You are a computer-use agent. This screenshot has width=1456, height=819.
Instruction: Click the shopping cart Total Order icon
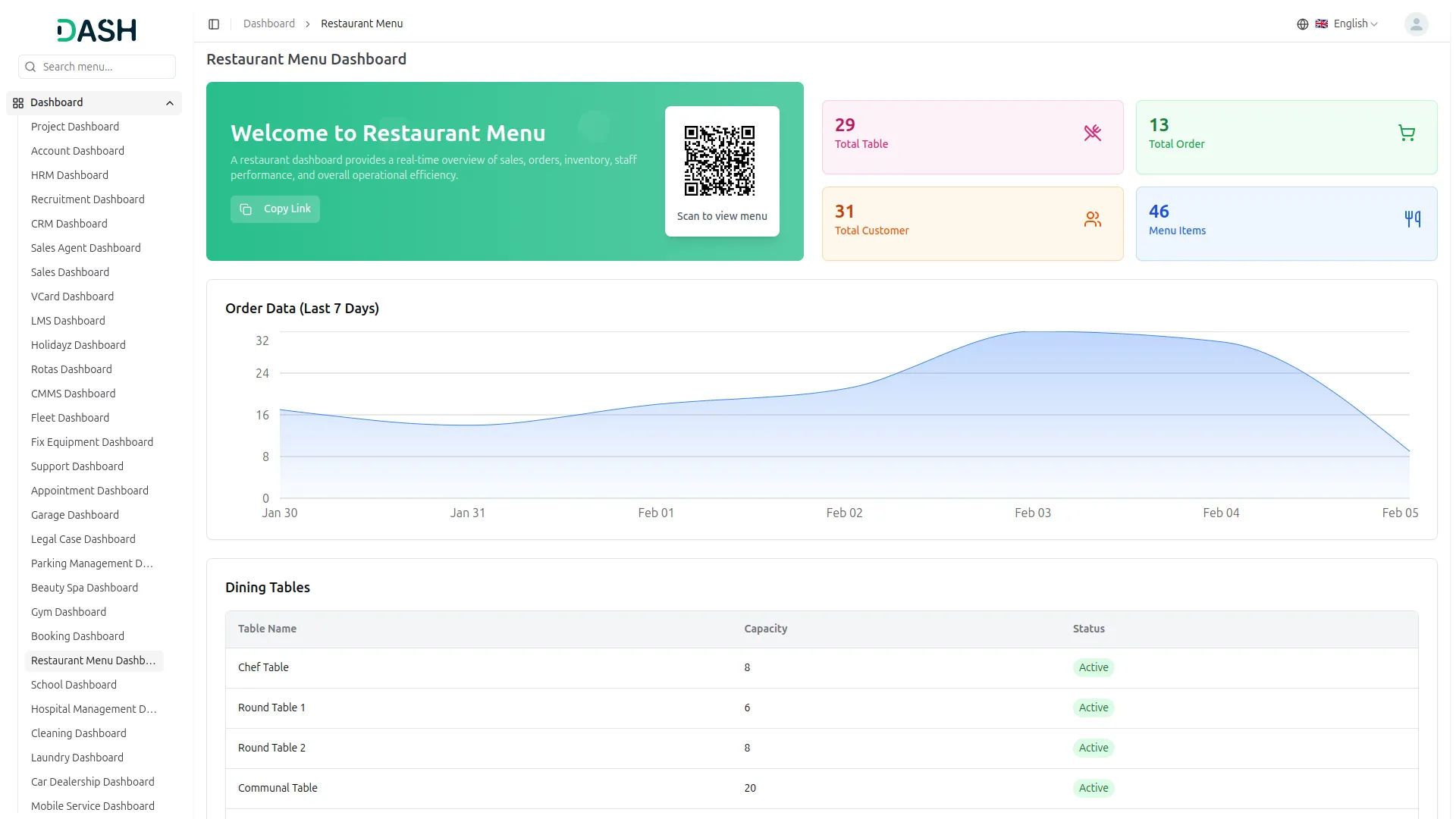pyautogui.click(x=1406, y=133)
